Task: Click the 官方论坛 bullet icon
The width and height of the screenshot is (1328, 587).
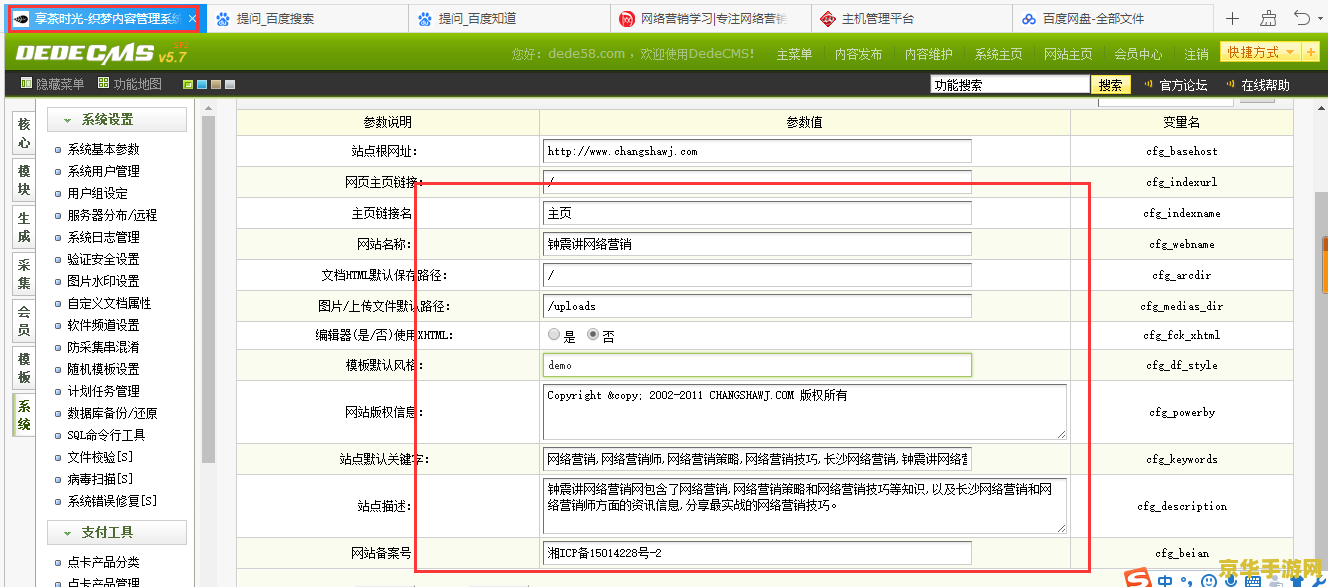Action: tap(1148, 85)
